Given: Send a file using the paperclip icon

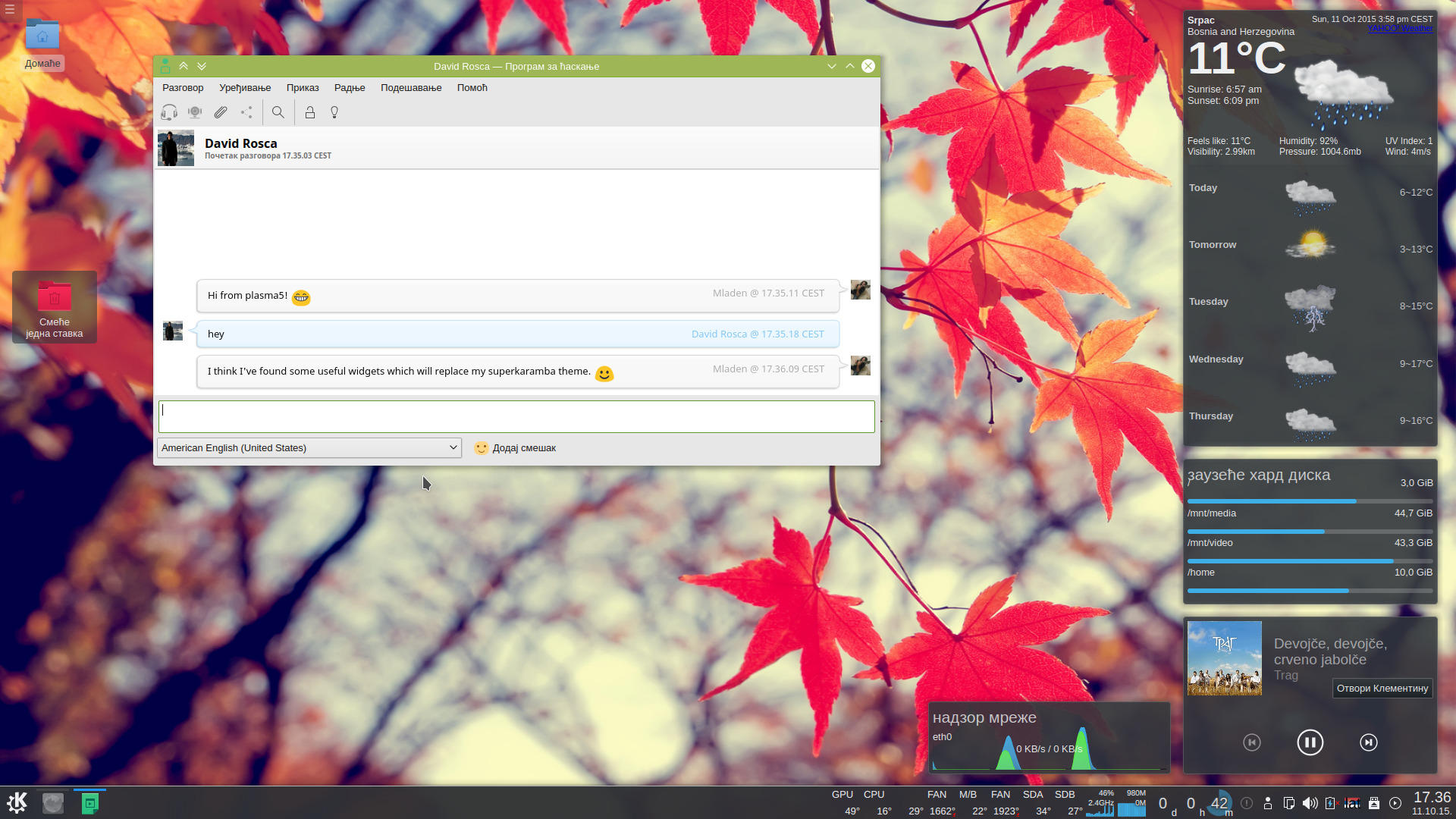Looking at the screenshot, I should coord(221,112).
